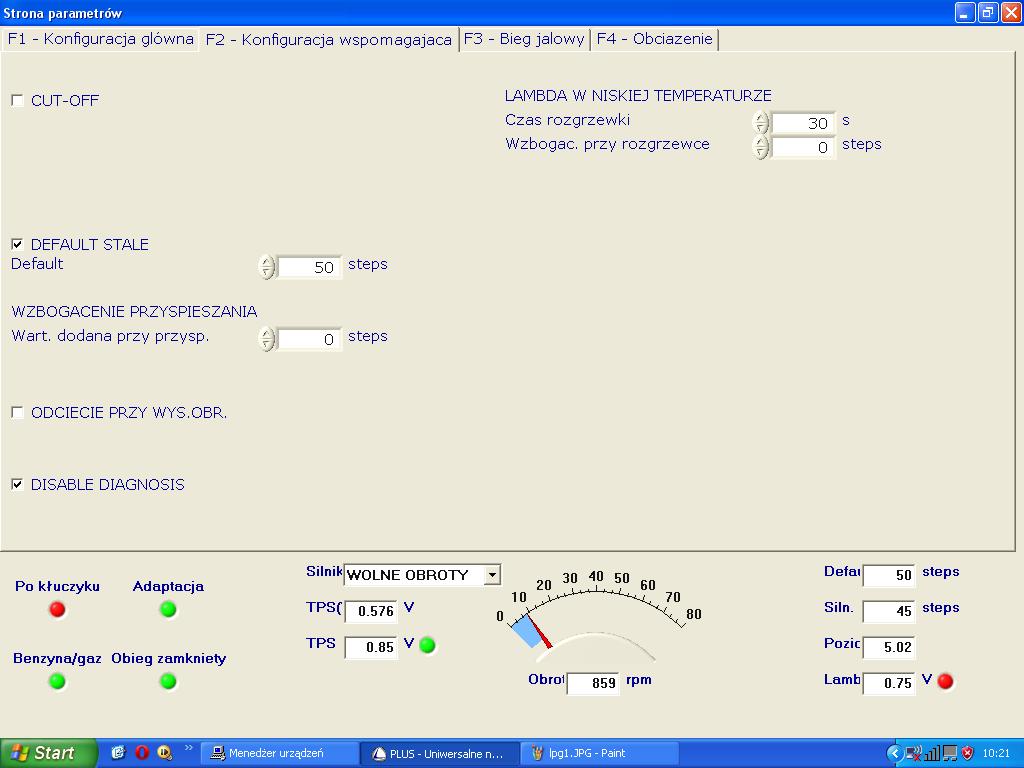Switch to Menedżer urządzeń taskbar window
This screenshot has width=1024, height=768.
(x=279, y=753)
